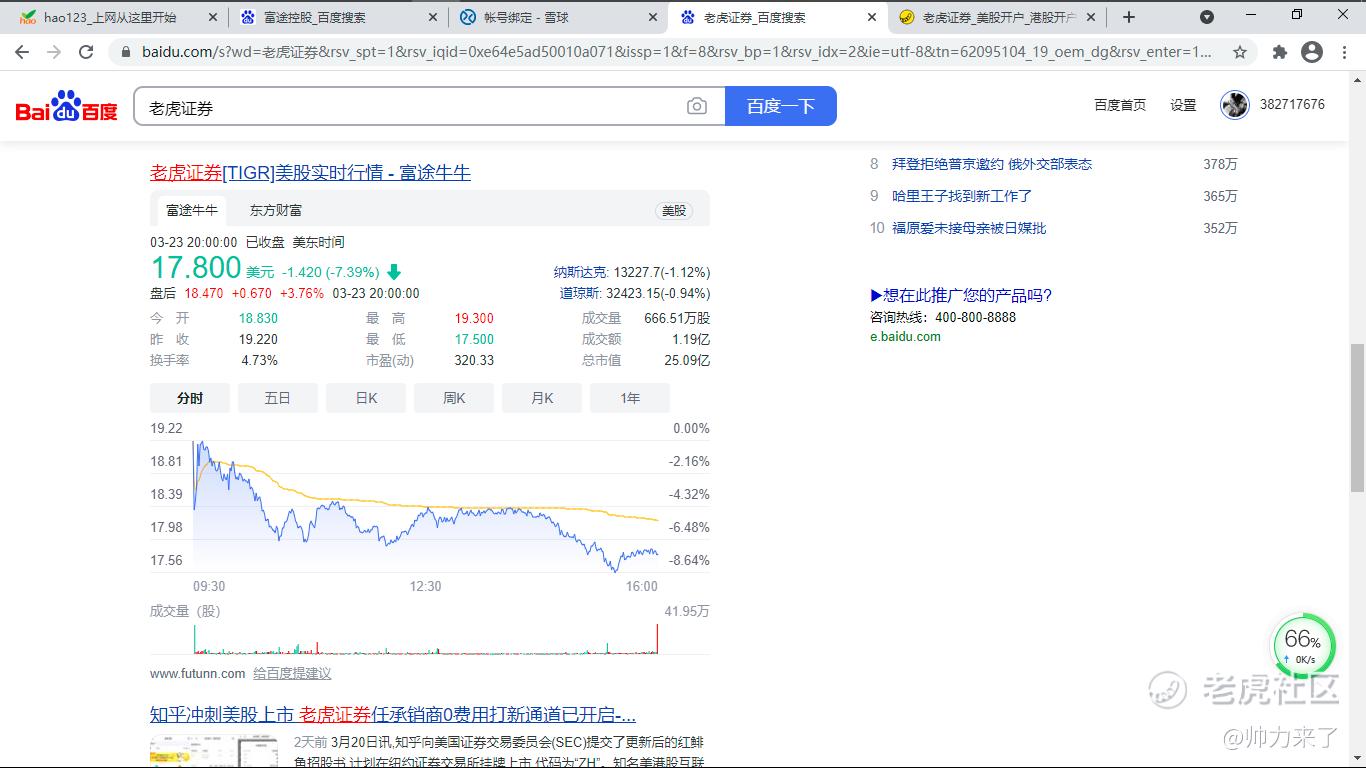The image size is (1366, 768).
Task: Close the hao123 tab
Action: (x=212, y=17)
